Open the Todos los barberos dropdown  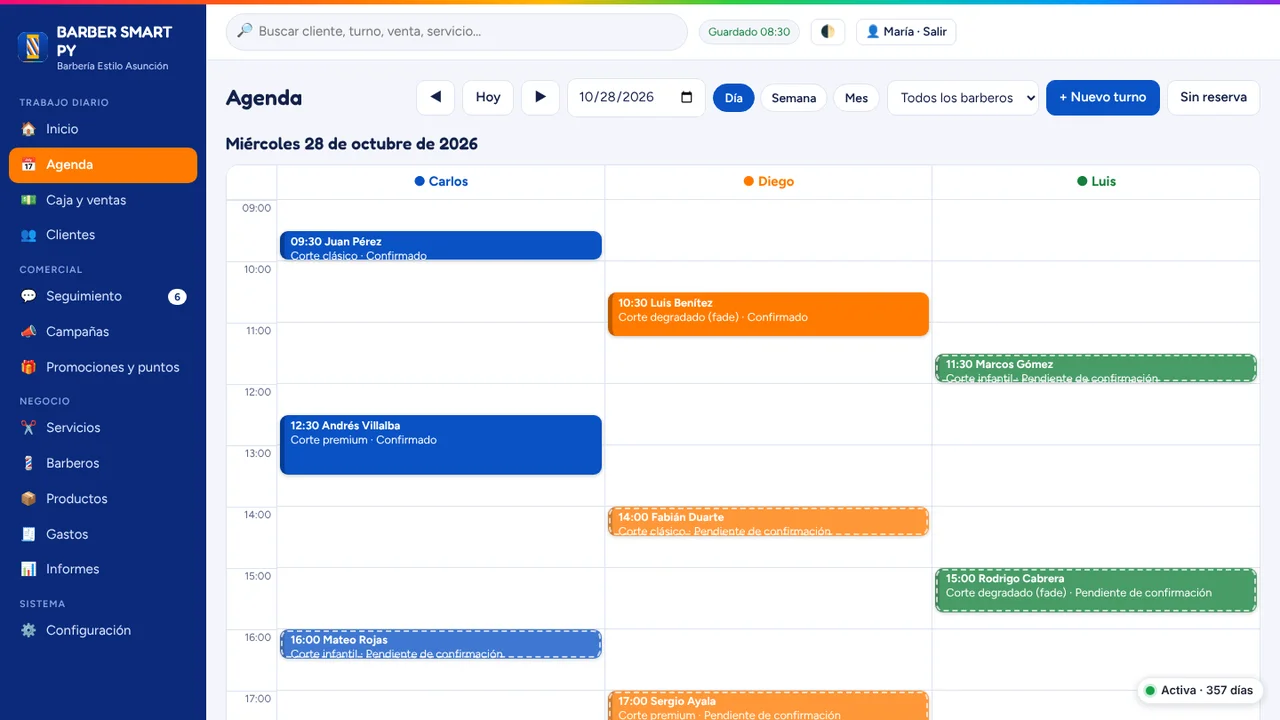(x=963, y=98)
